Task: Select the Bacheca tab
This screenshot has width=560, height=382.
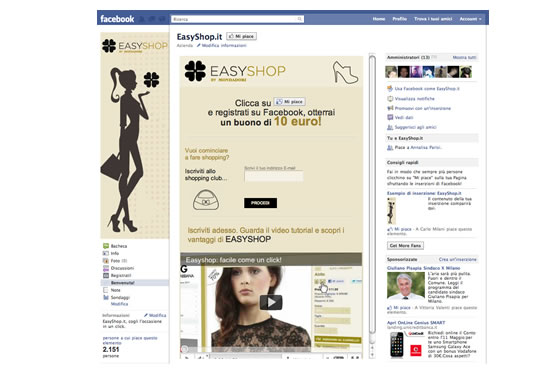Action: coord(119,246)
